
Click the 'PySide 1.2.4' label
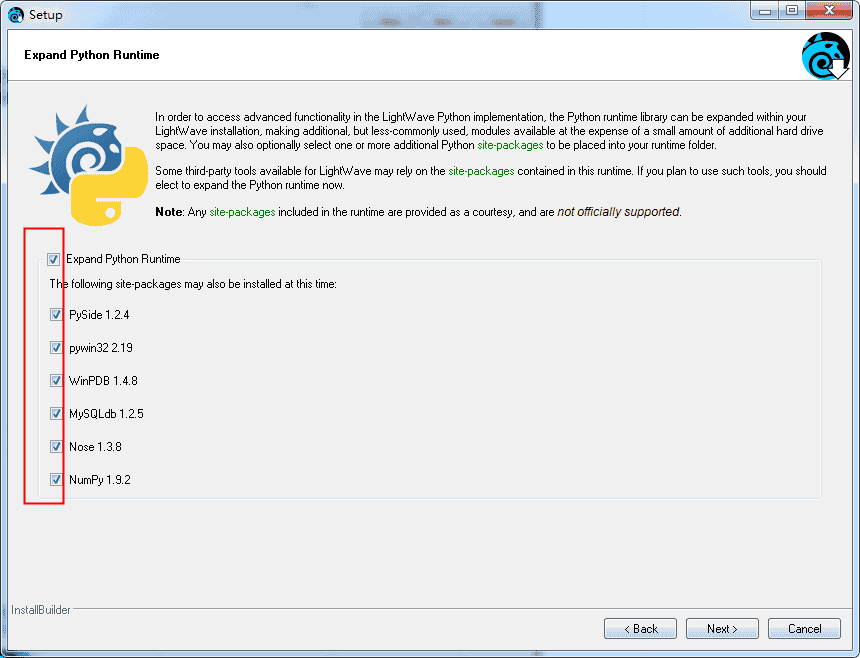point(99,315)
